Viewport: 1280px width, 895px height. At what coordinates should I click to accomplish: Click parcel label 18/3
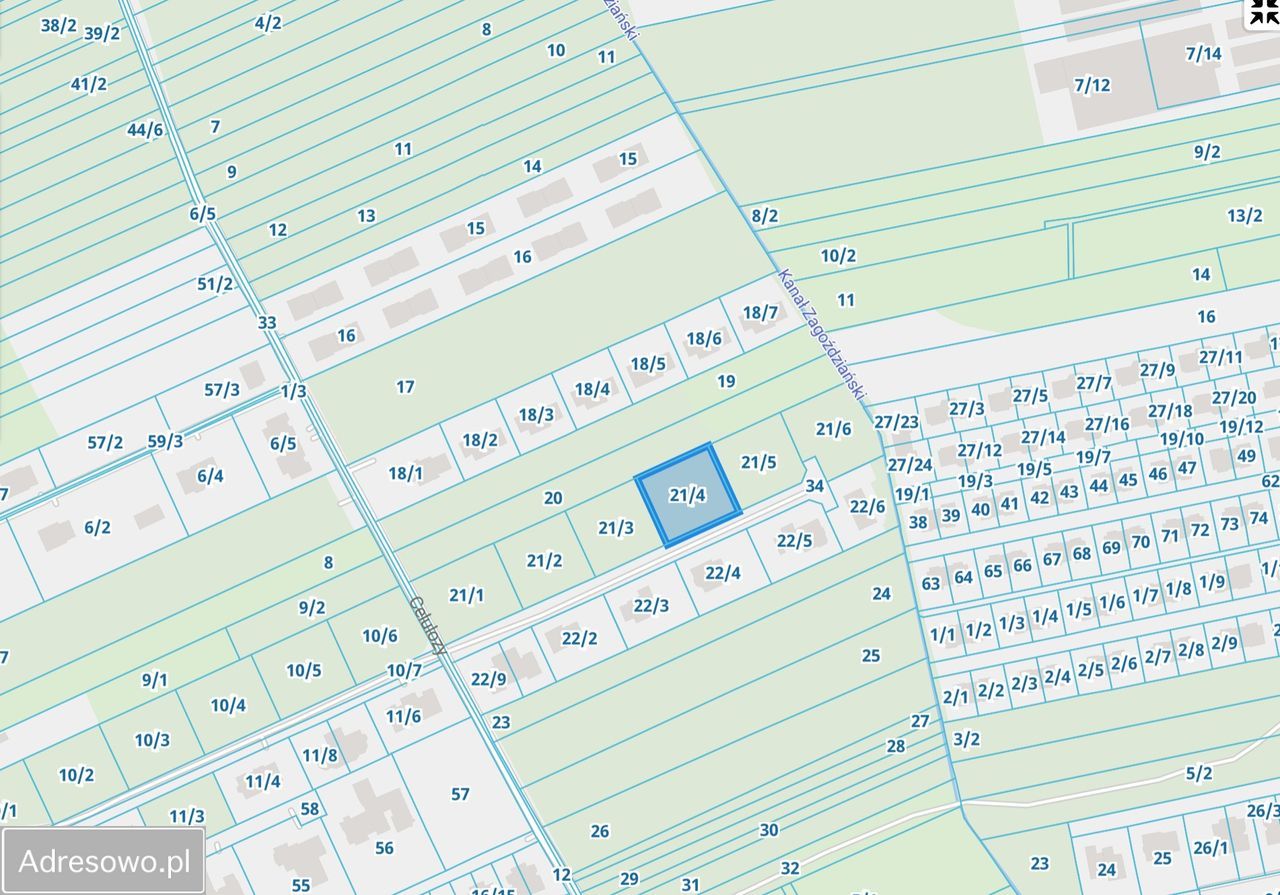(x=536, y=413)
